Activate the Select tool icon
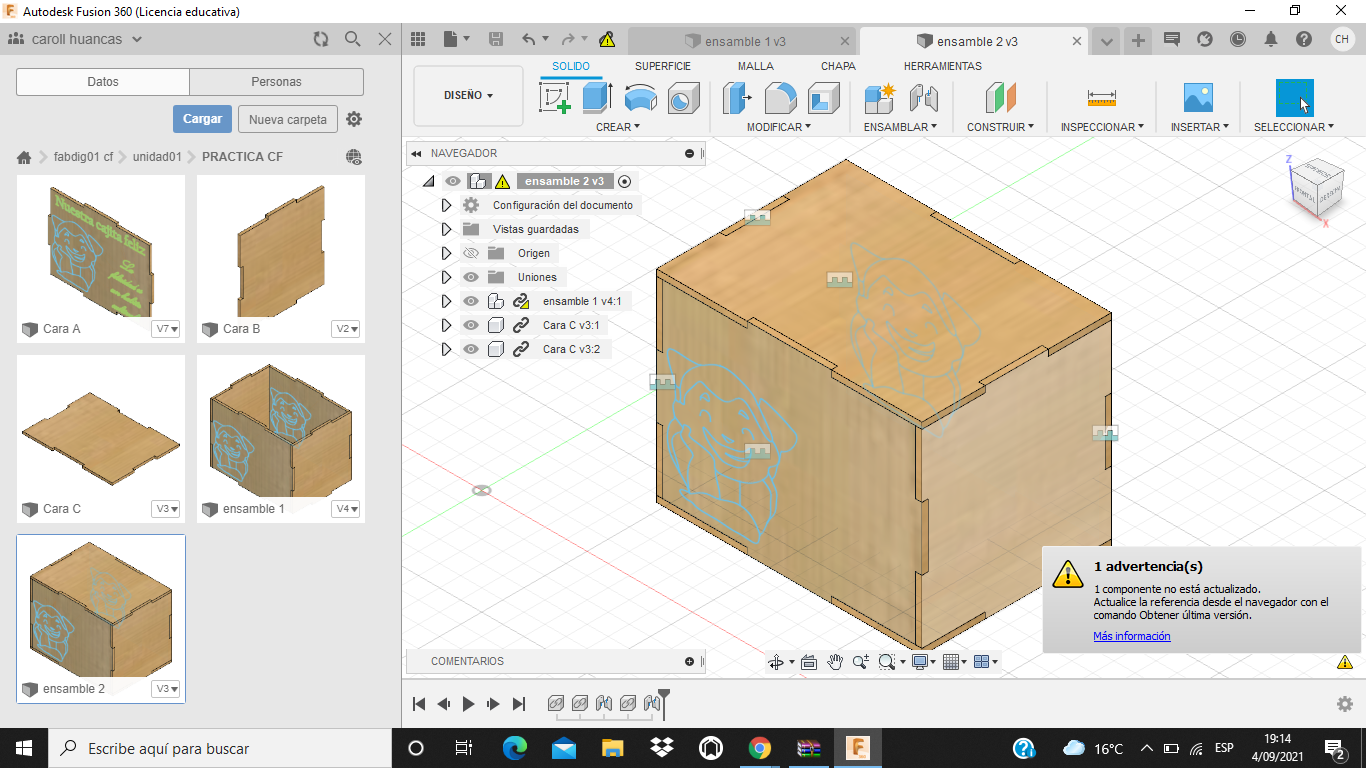 [1295, 98]
